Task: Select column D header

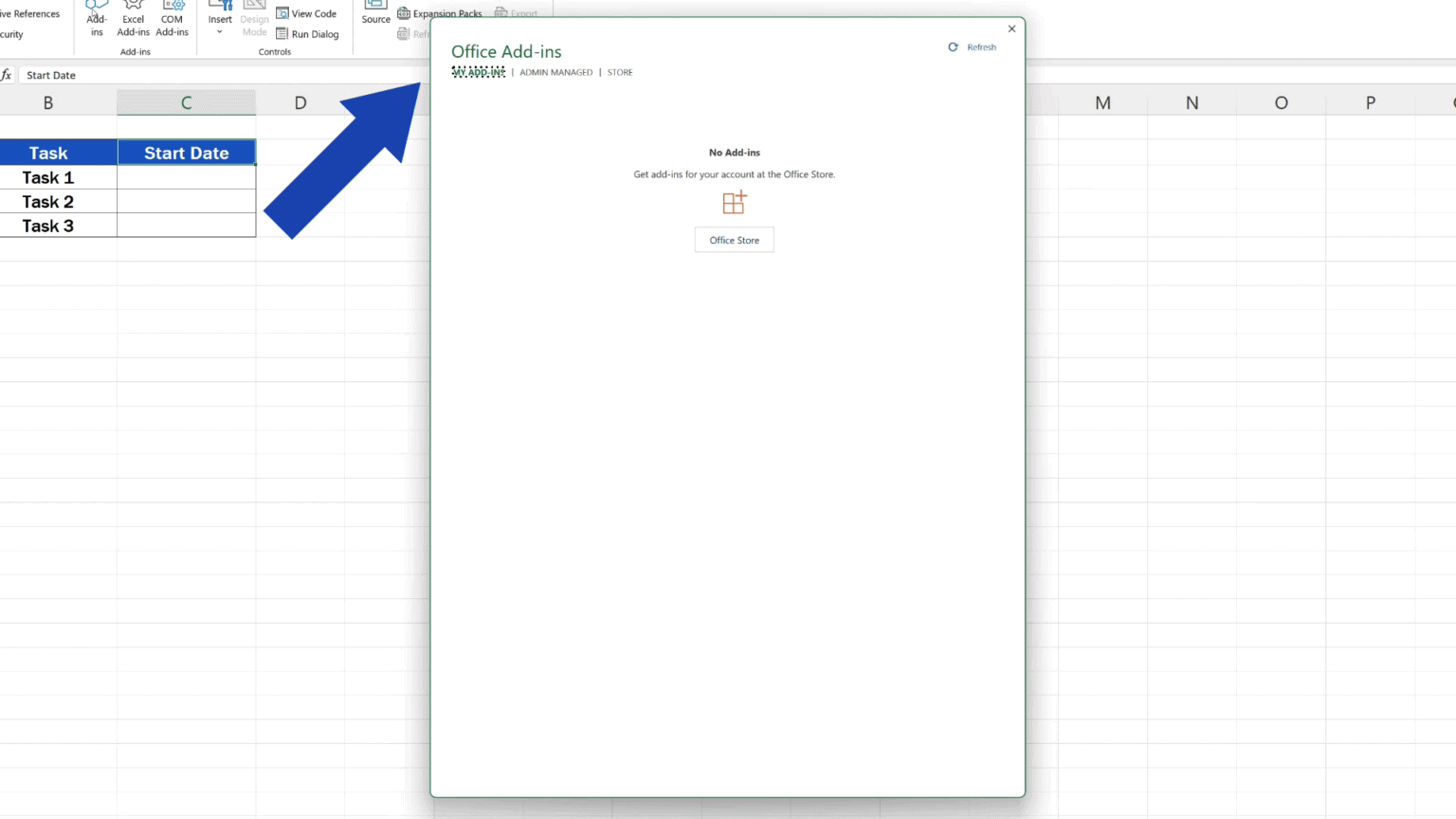Action: click(x=300, y=102)
